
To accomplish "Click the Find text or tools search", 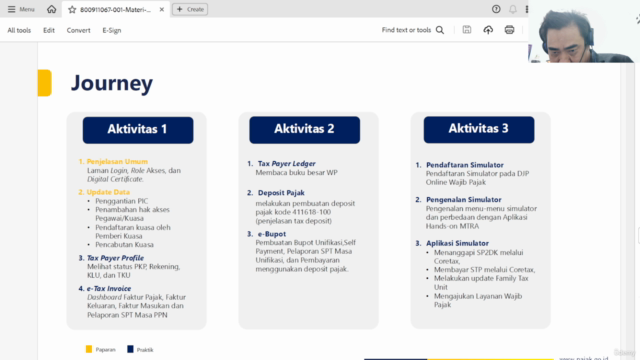I will 413,30.
